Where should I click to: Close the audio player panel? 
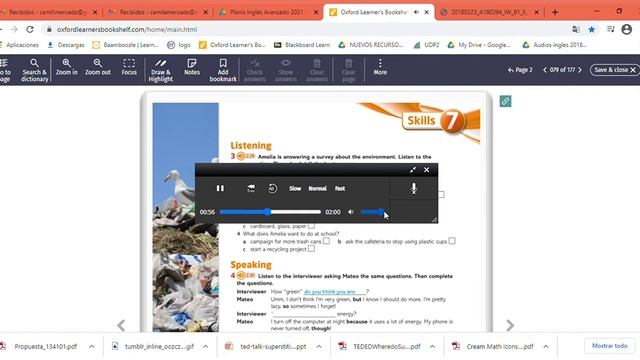coord(427,170)
